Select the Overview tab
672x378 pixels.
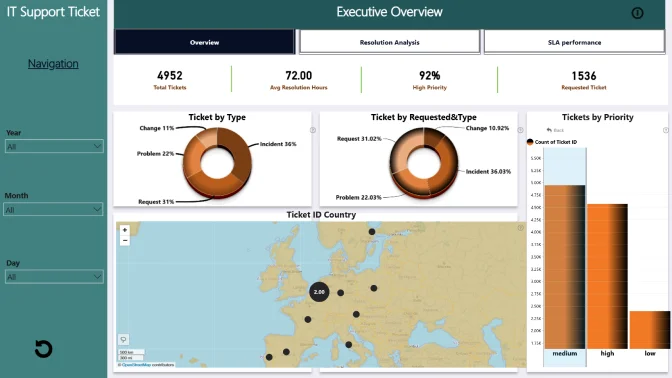pyautogui.click(x=204, y=42)
